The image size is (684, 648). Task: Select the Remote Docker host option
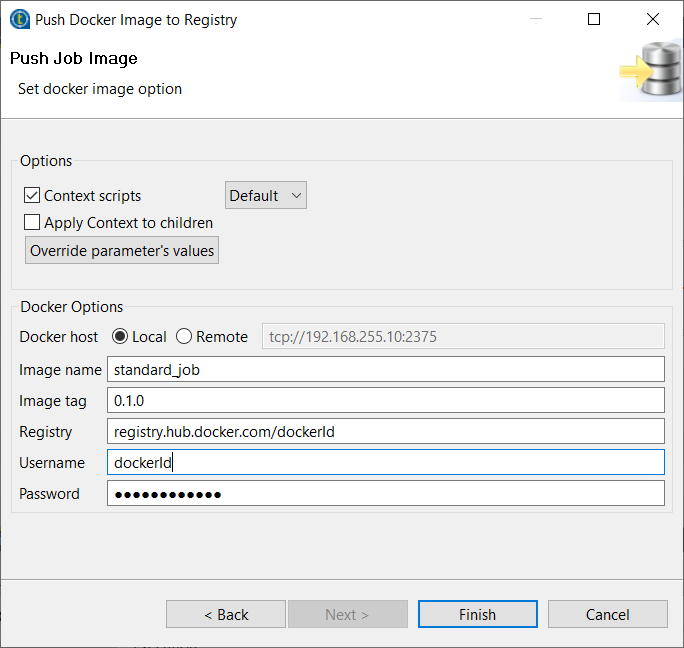point(184,337)
